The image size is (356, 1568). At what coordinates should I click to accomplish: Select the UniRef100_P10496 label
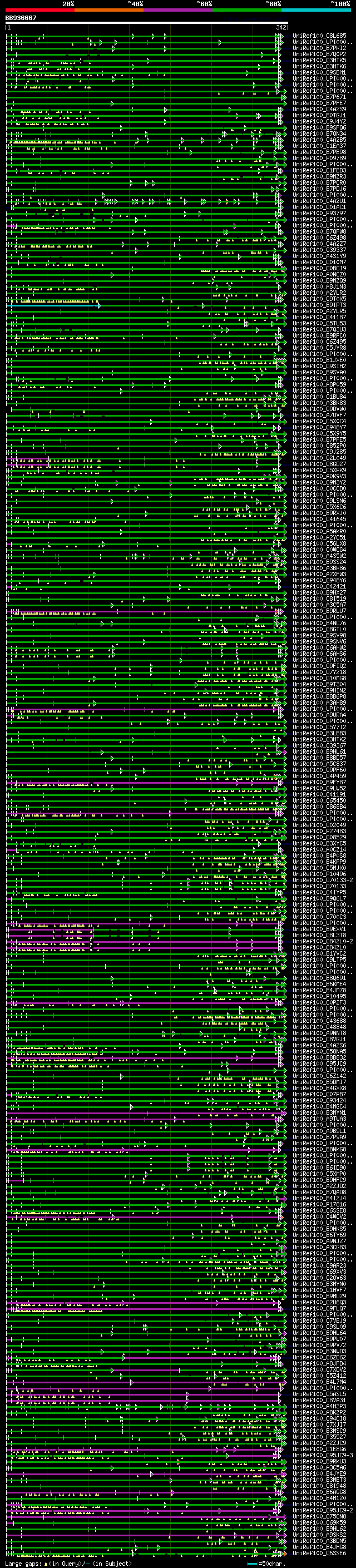[x=319, y=873]
